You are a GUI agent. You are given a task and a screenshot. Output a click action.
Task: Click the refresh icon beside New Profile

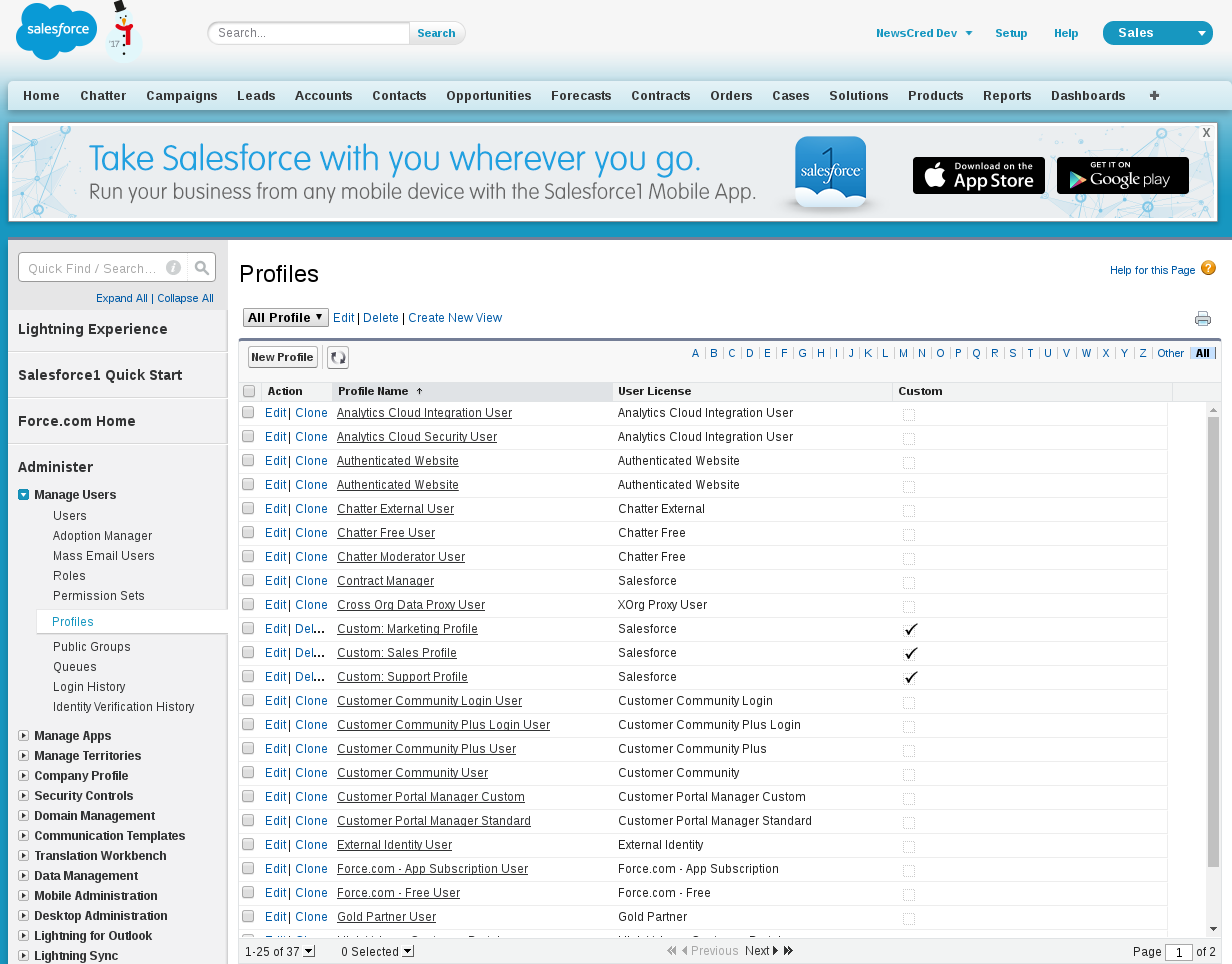(338, 357)
